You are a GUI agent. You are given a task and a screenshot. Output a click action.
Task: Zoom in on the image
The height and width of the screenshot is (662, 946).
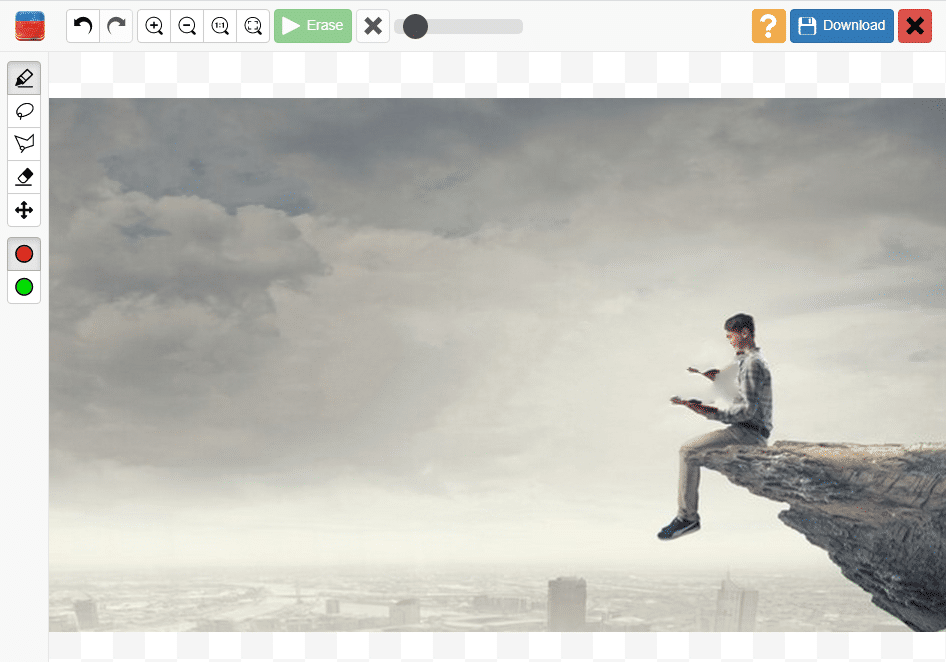pos(153,26)
